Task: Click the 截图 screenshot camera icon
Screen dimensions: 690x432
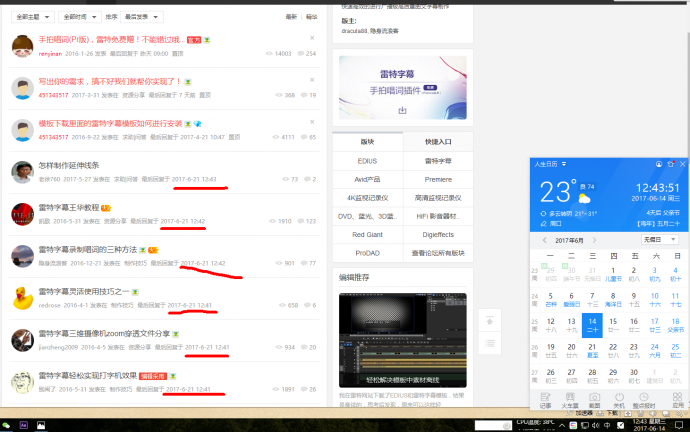Action: point(595,400)
